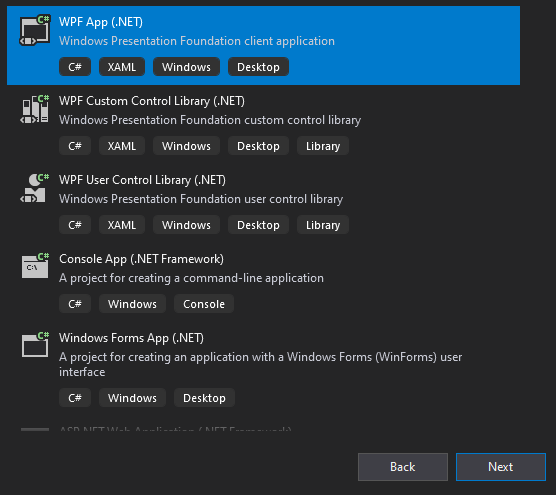Go to the next step with Next
556x495 pixels.
click(x=501, y=467)
